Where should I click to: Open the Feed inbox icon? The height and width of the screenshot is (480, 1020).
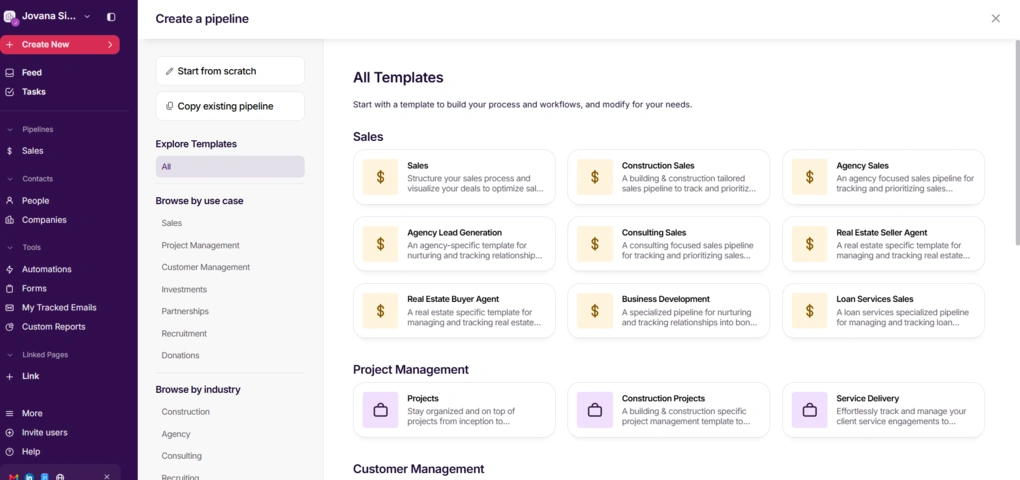[x=9, y=73]
